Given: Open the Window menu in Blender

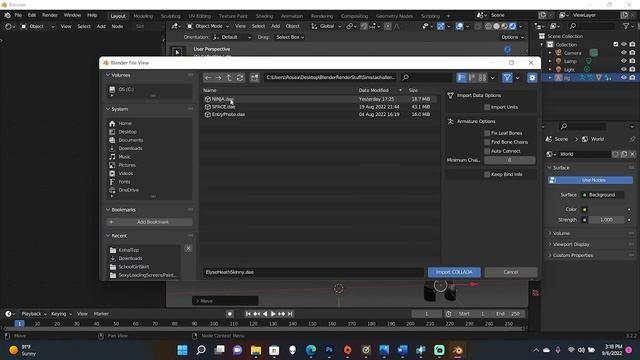Looking at the screenshot, I should 72,16.
